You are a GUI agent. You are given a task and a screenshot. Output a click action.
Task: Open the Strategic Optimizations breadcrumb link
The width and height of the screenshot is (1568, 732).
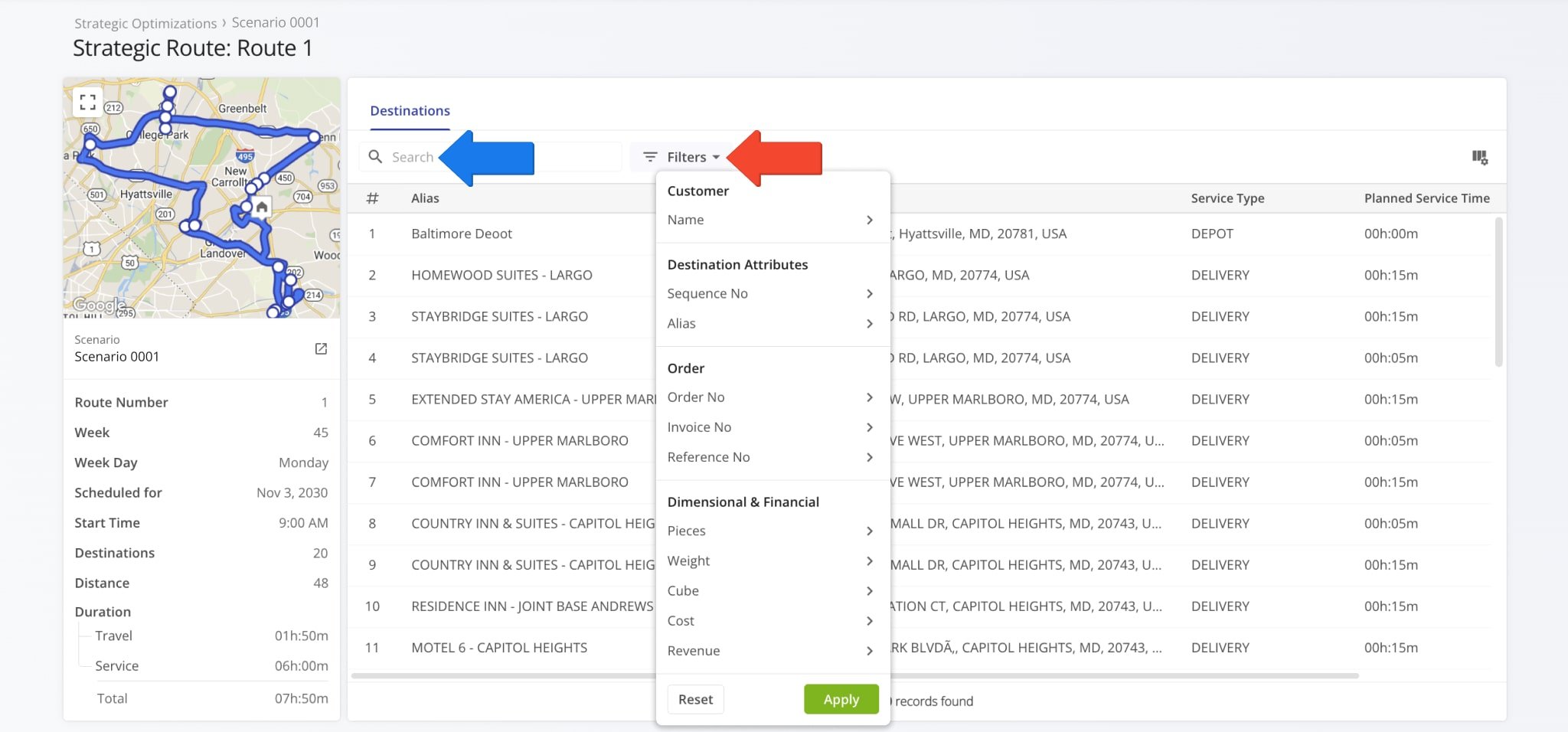click(144, 23)
